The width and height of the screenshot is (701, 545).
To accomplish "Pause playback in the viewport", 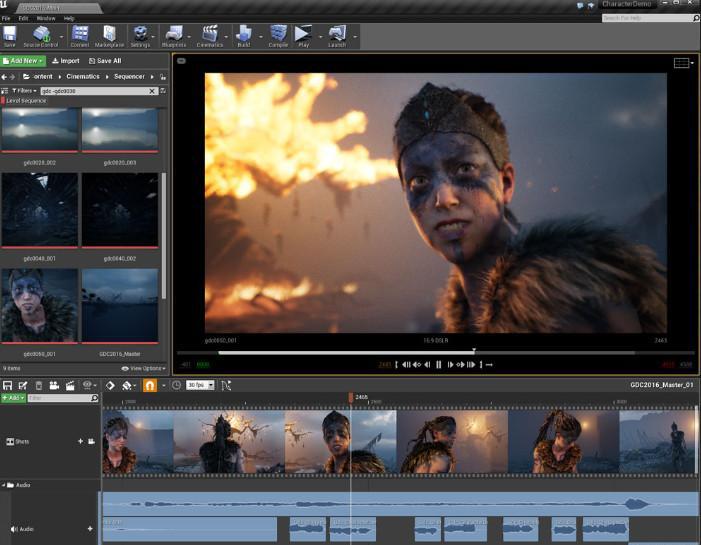I will pos(439,365).
